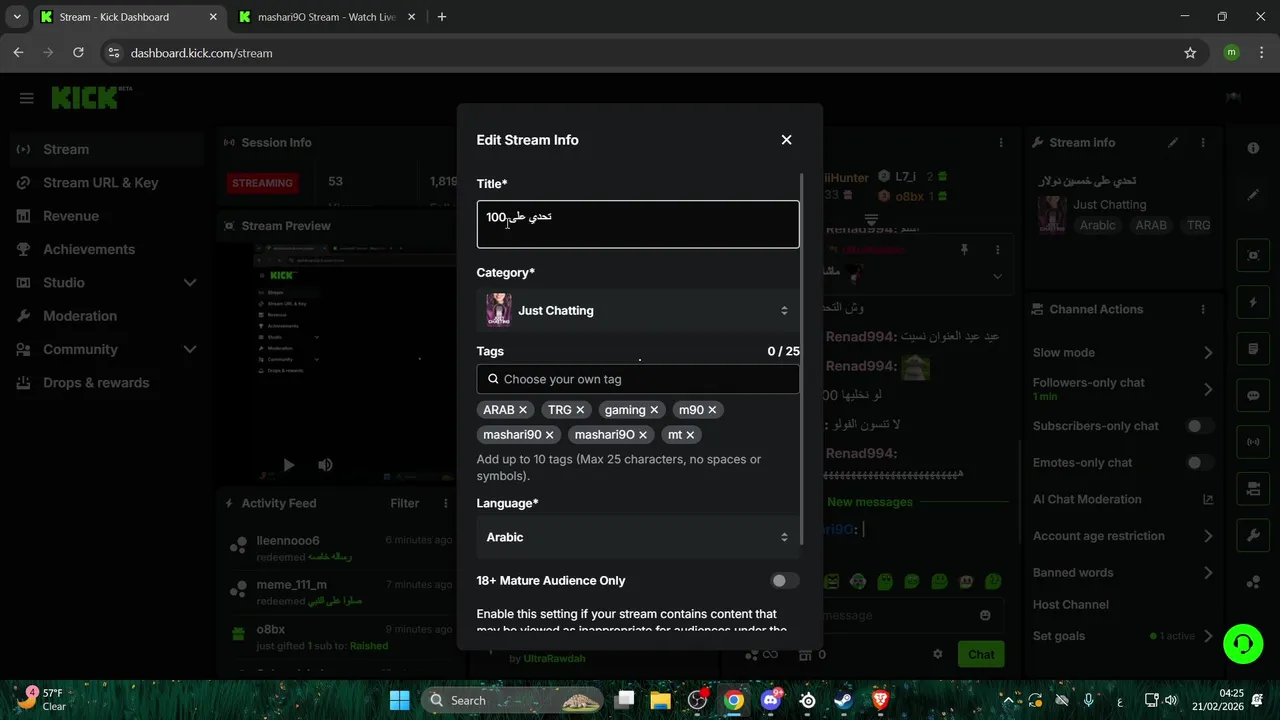Expand the Studio sidebar section
This screenshot has height=720, width=1280.
(x=106, y=283)
